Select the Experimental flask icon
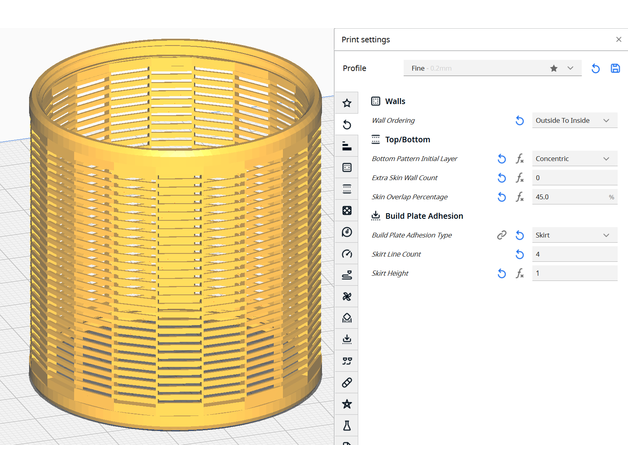Viewport: 628px width, 472px height. click(x=346, y=425)
